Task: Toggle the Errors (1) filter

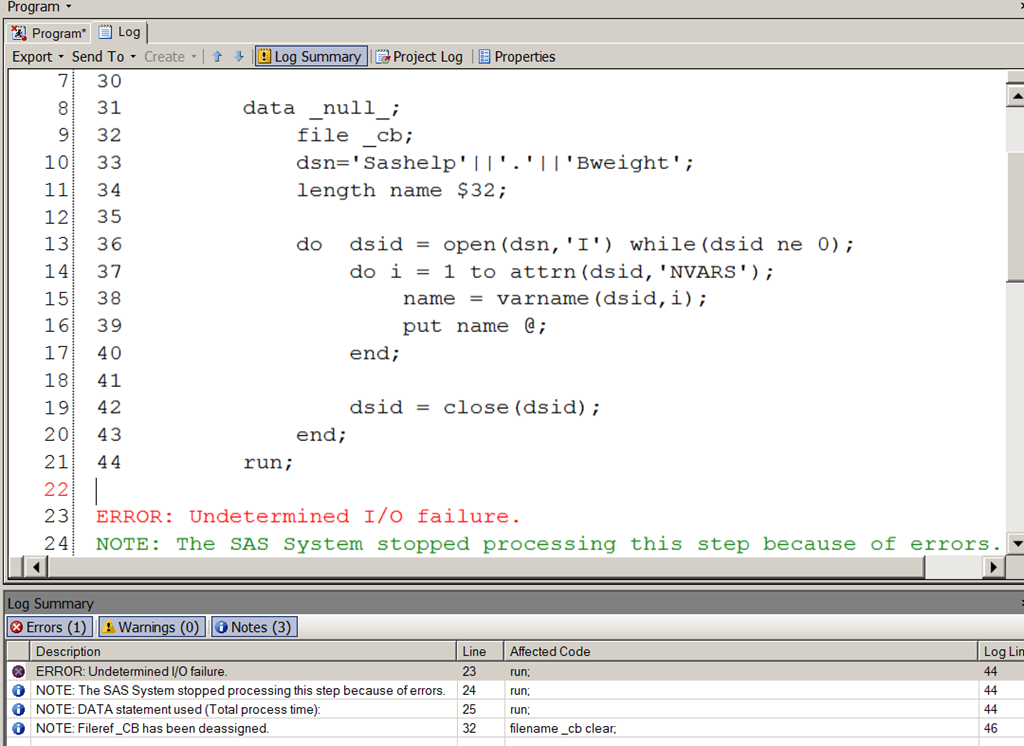Action: [x=48, y=627]
